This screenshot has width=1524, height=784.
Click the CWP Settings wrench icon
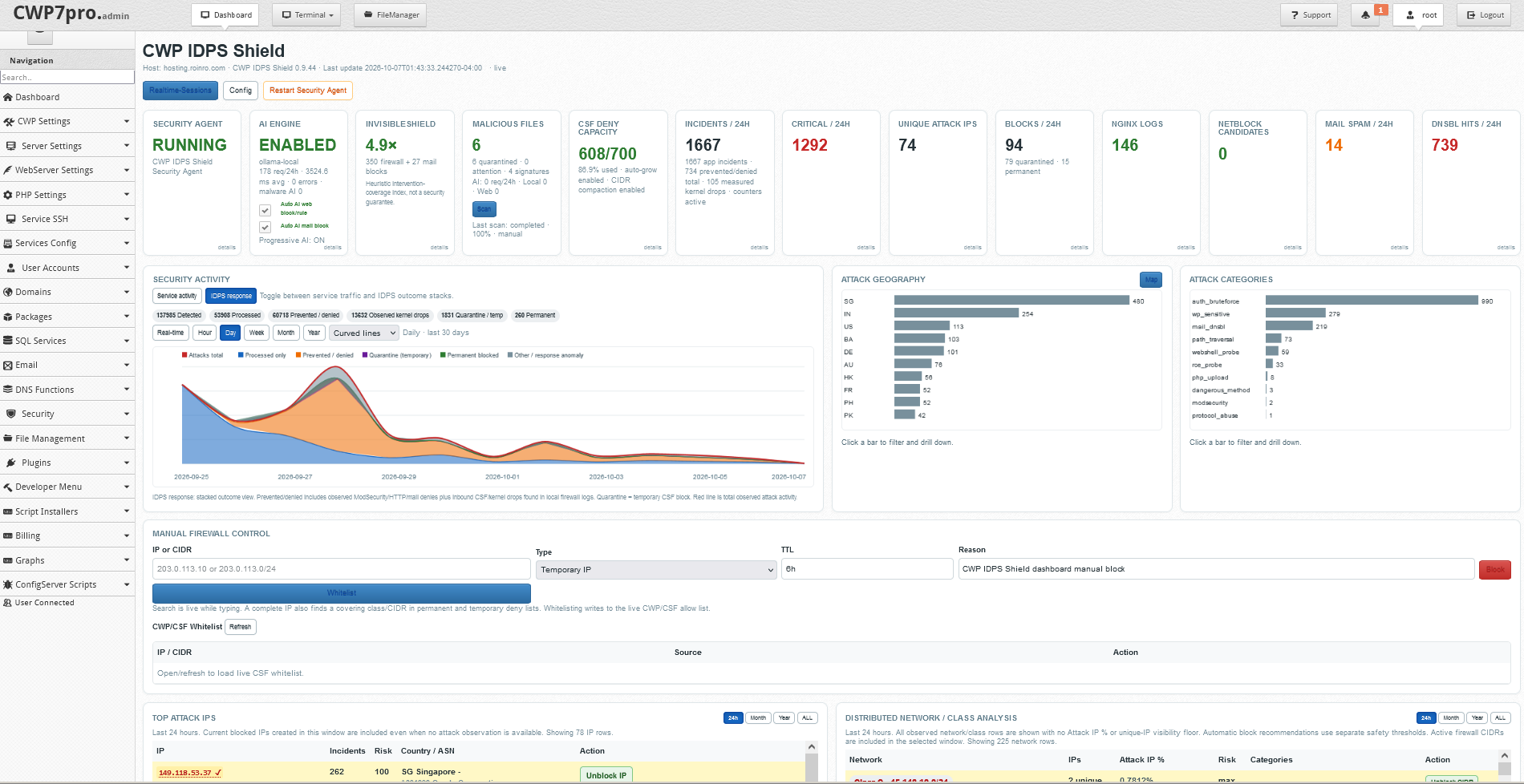9,122
